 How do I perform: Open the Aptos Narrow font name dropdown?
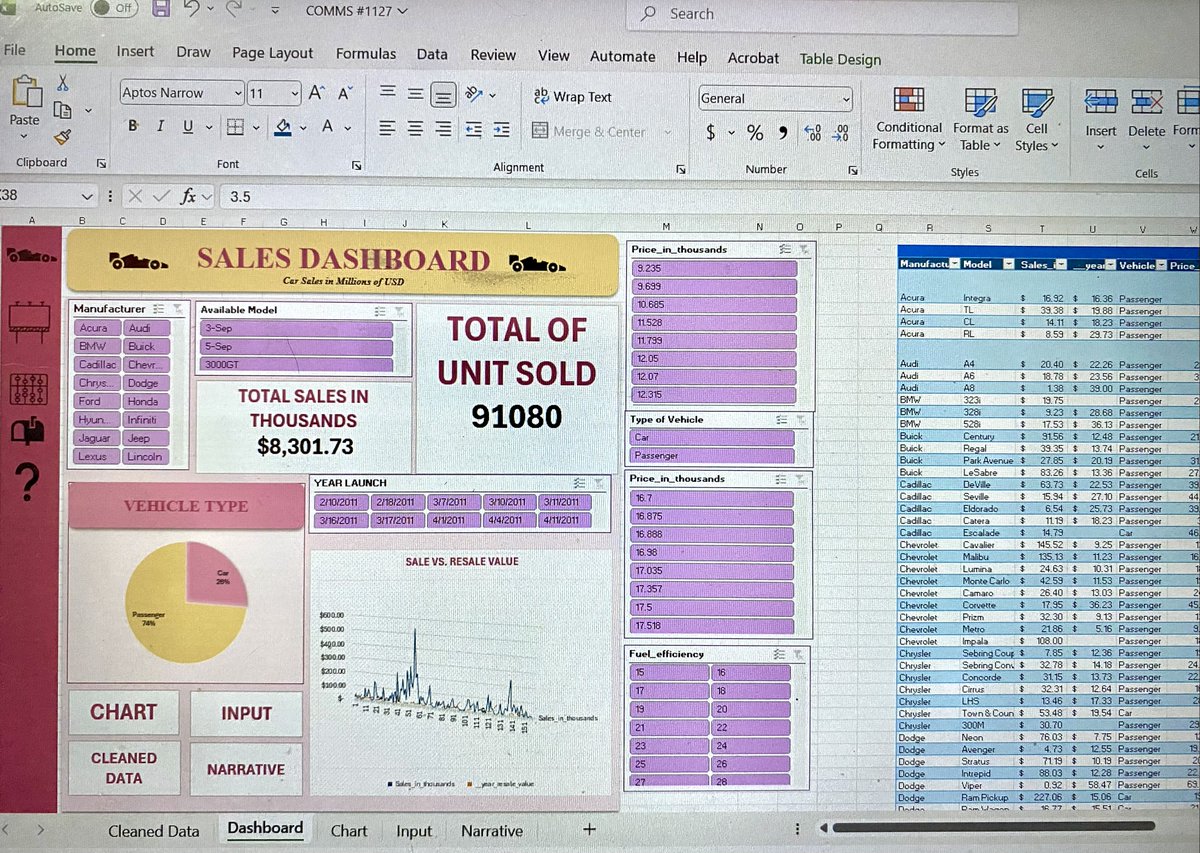click(238, 93)
